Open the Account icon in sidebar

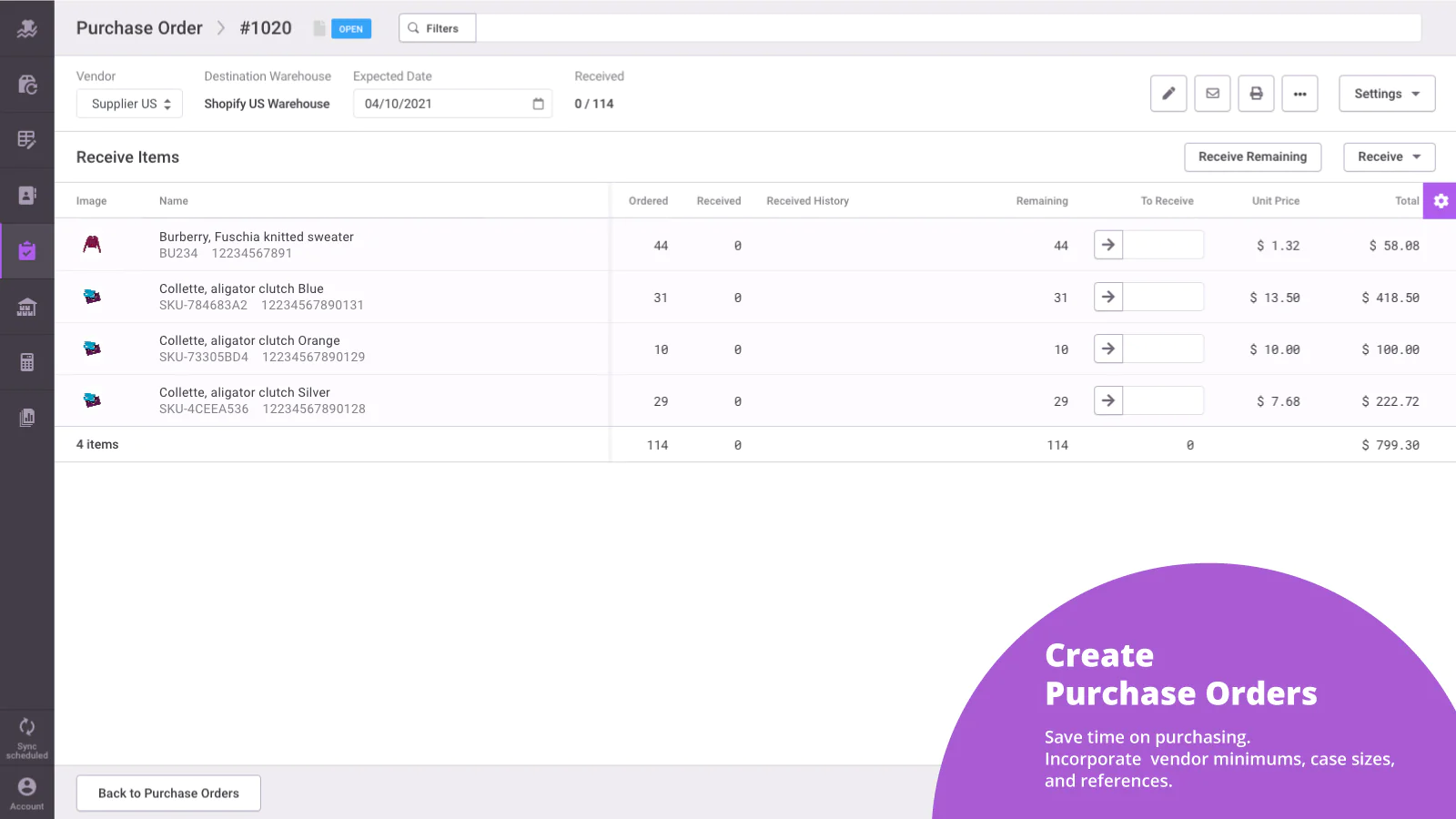[x=27, y=792]
